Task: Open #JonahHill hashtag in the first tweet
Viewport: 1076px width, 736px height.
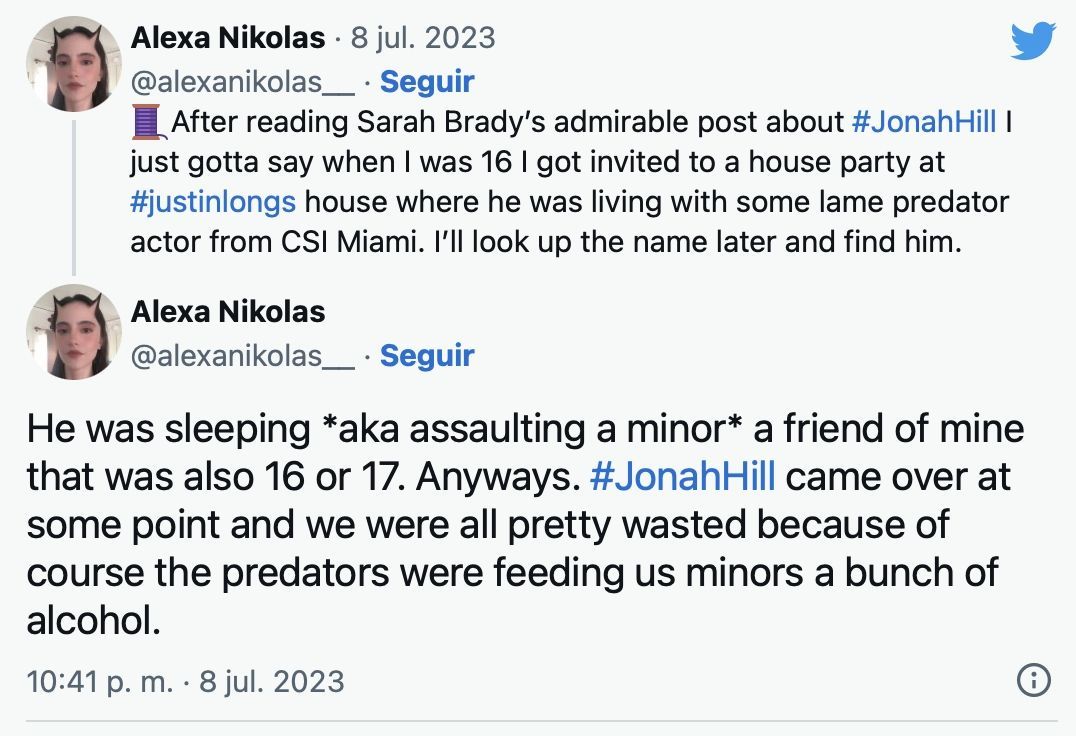Action: pos(923,123)
